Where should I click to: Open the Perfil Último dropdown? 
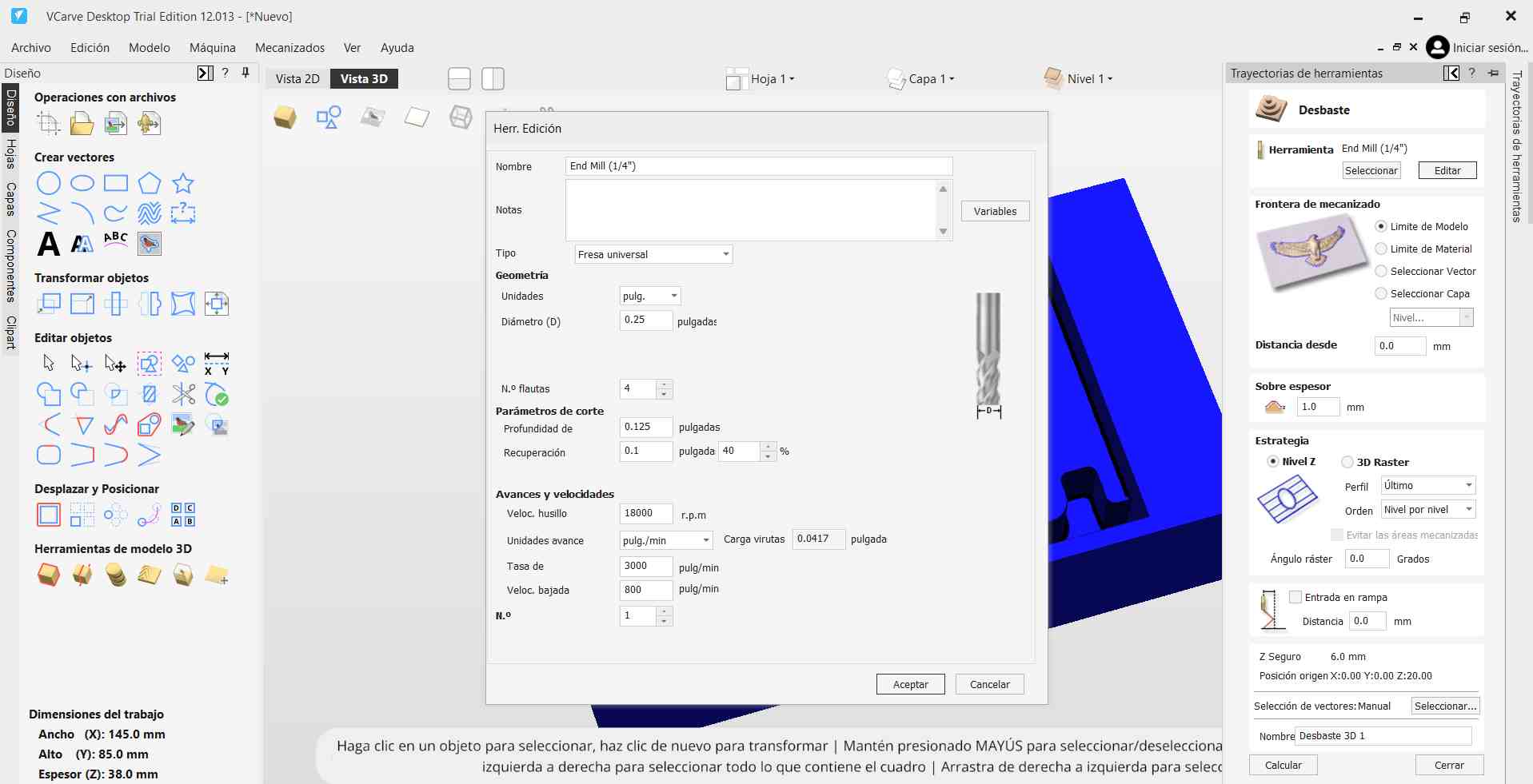tap(1428, 485)
